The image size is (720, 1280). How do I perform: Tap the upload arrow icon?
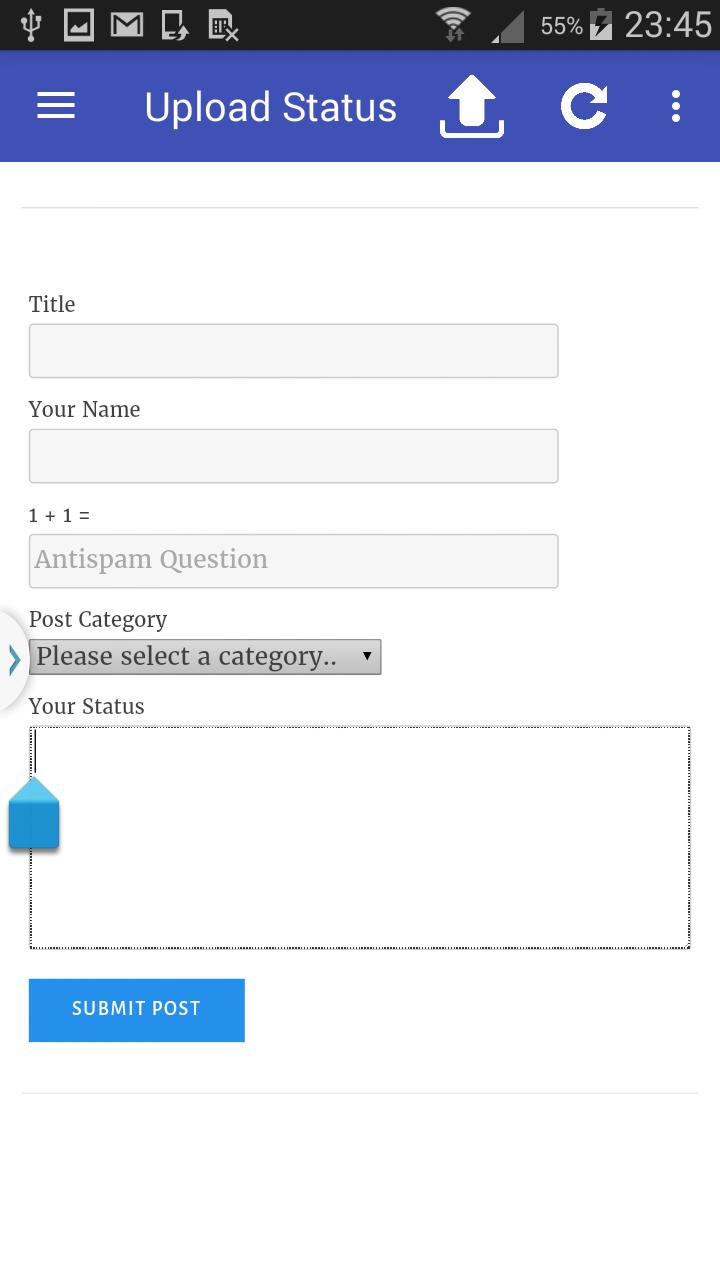(x=471, y=107)
